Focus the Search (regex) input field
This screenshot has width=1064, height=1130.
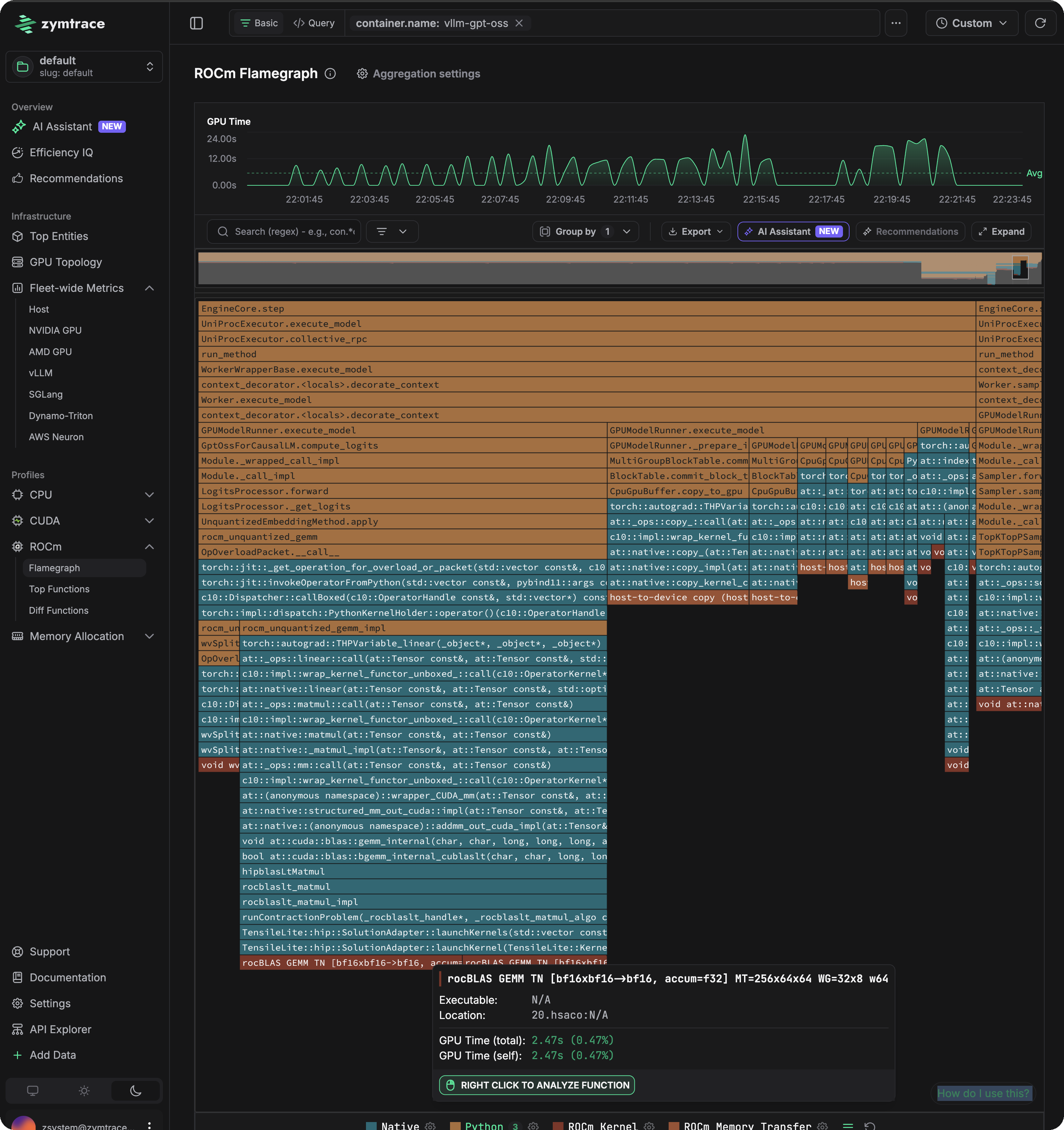click(284, 231)
